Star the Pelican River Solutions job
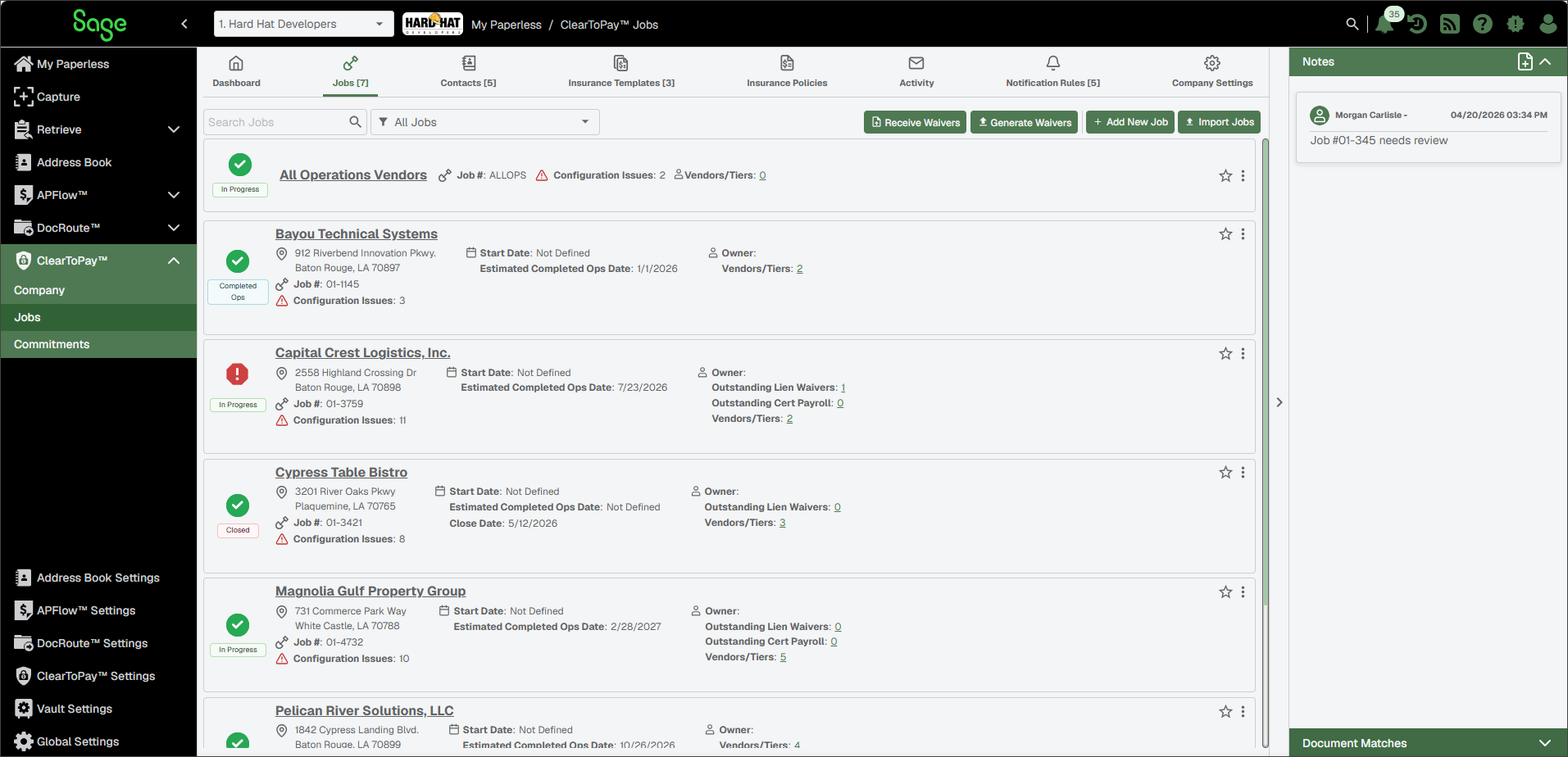Image resolution: width=1568 pixels, height=757 pixels. coord(1225,712)
